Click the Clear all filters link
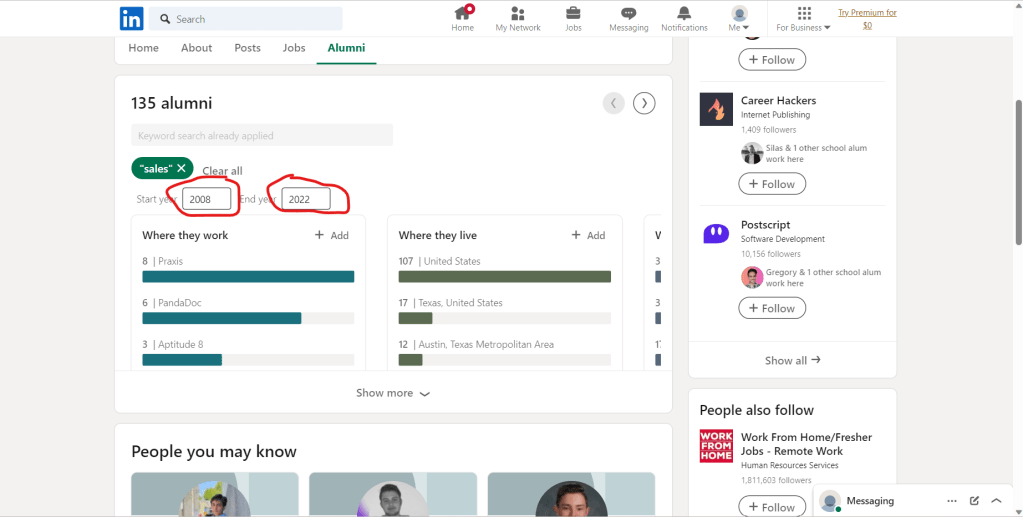The image size is (1023, 517). point(222,171)
